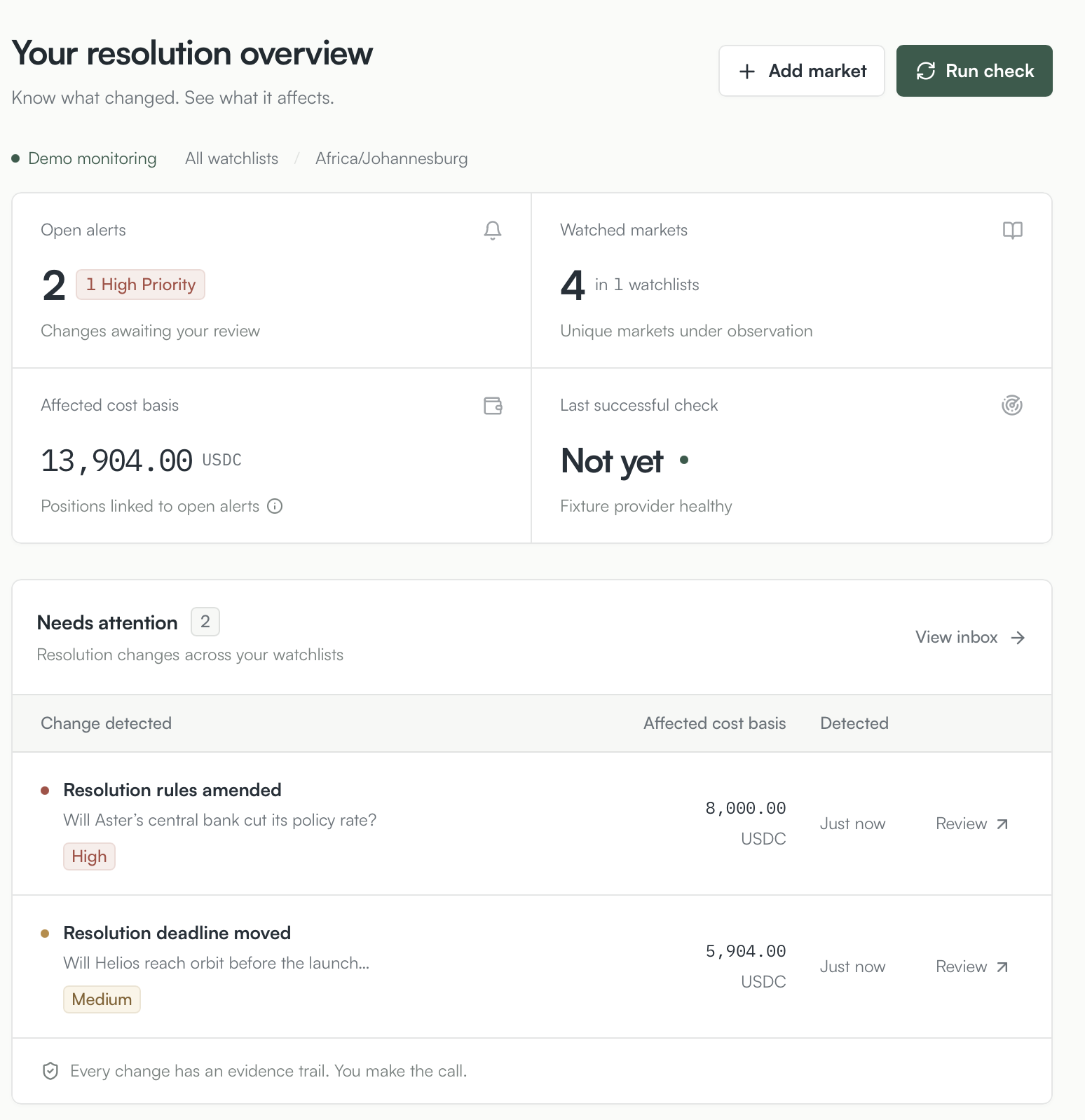Viewport: 1085px width, 1120px height.
Task: Click the Africa/Johannesburg timezone label
Action: (391, 158)
